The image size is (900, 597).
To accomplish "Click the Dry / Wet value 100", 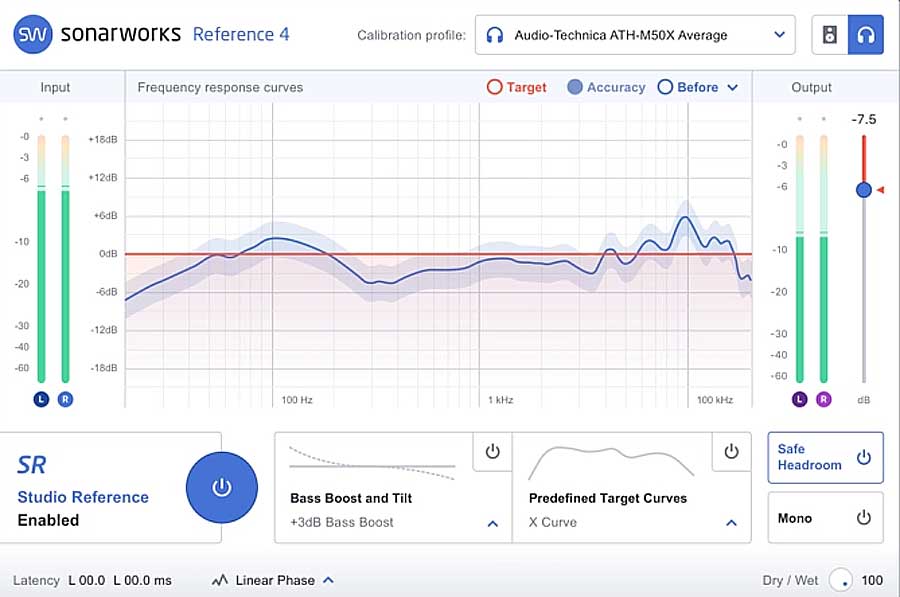I will click(872, 580).
